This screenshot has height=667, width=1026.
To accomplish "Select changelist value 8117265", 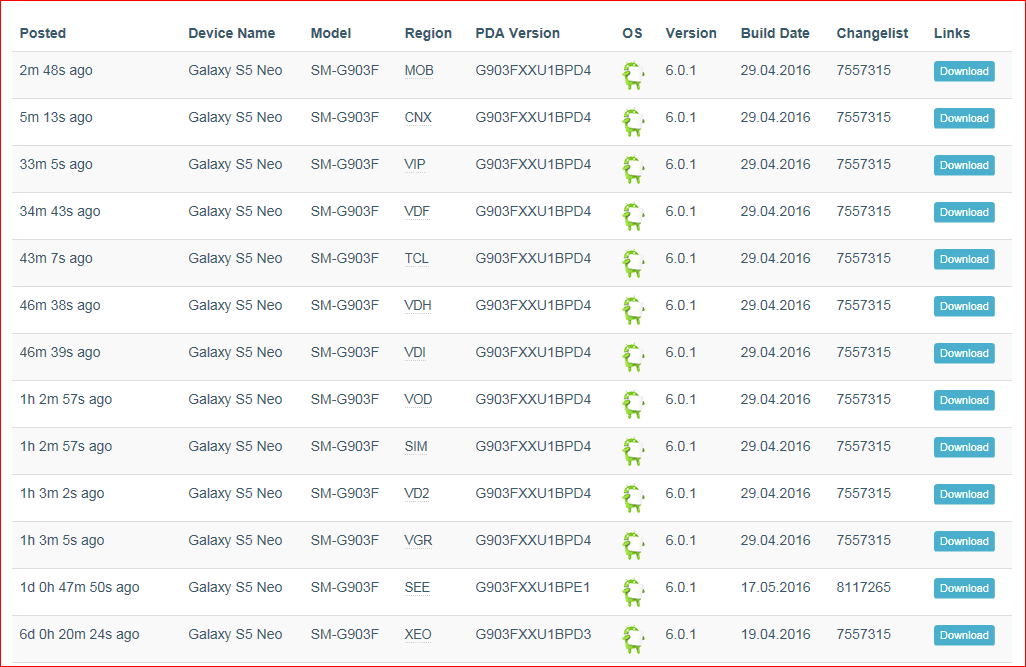I will coord(863,588).
